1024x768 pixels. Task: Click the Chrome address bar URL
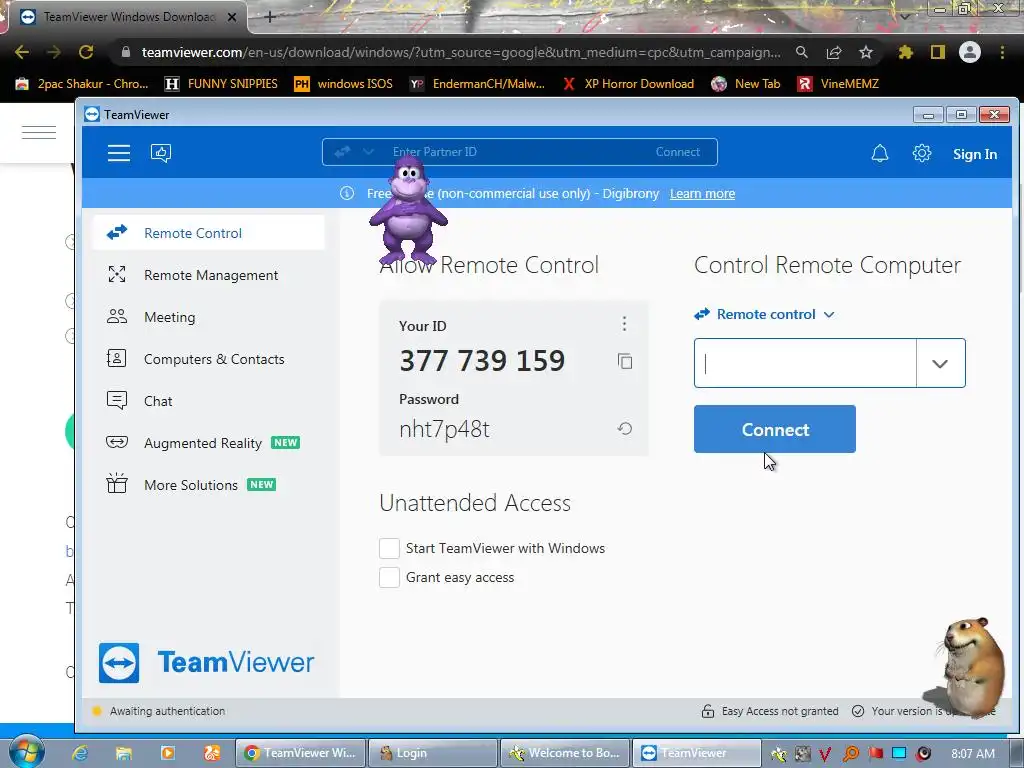(460, 52)
